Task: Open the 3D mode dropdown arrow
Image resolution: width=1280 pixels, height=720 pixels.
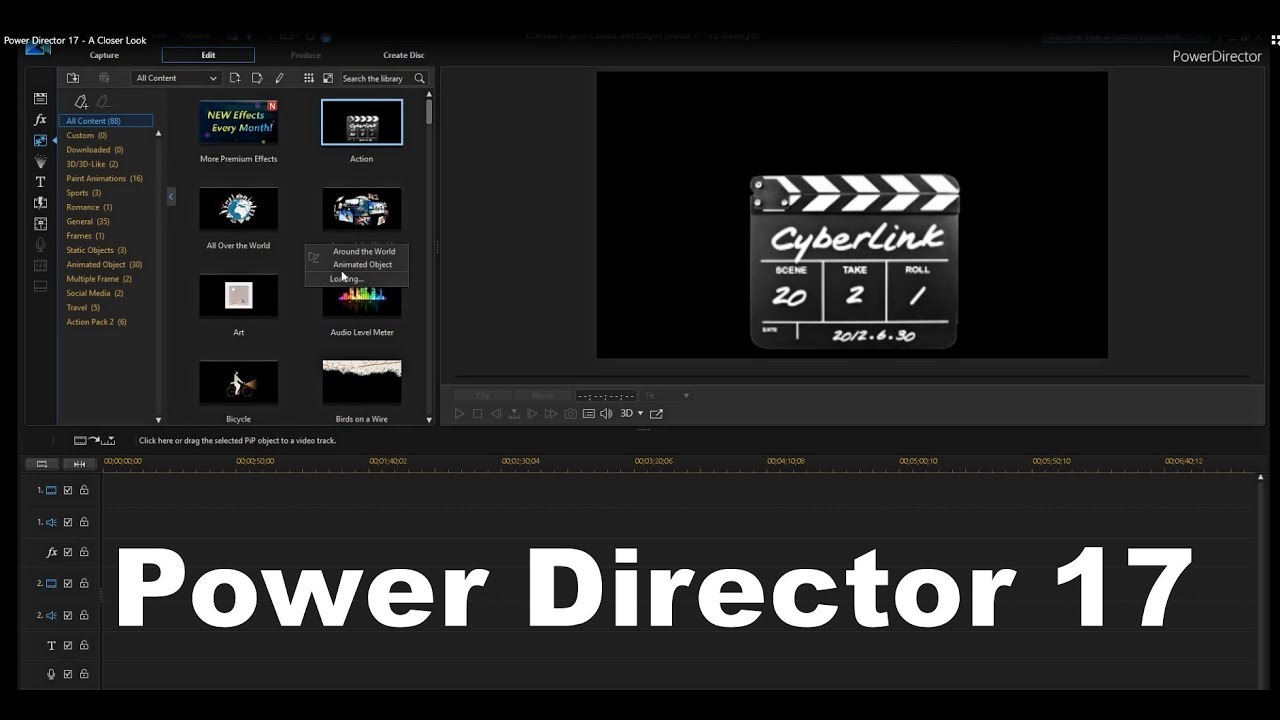Action: point(640,413)
